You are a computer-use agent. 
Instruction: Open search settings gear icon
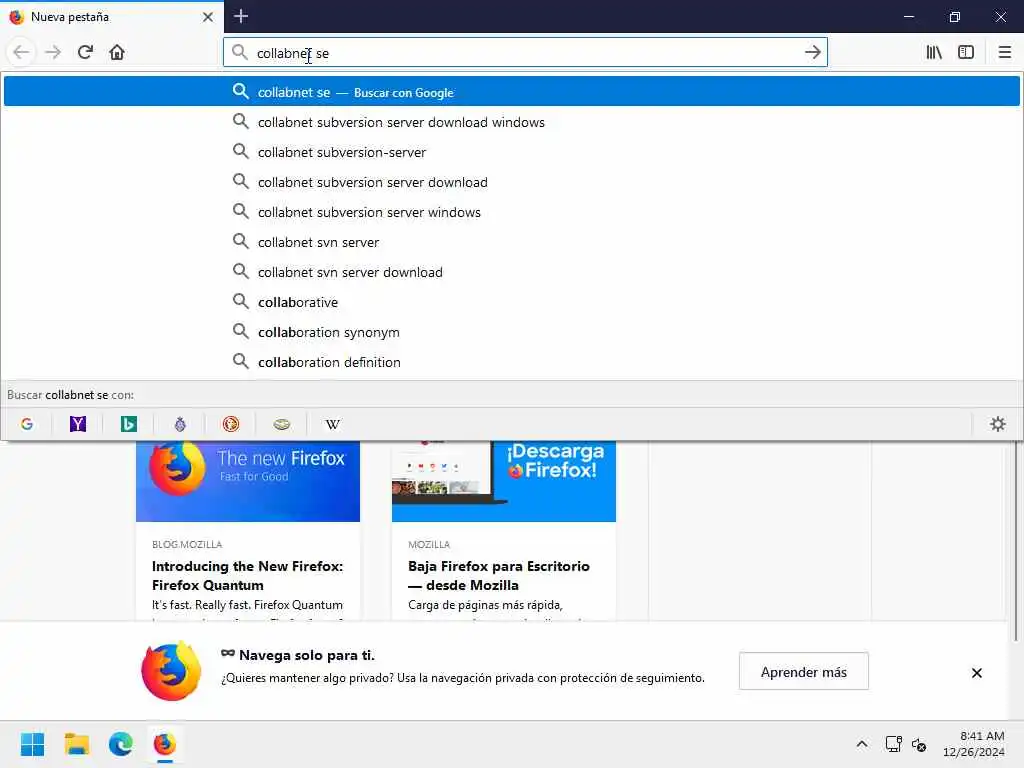(x=997, y=424)
